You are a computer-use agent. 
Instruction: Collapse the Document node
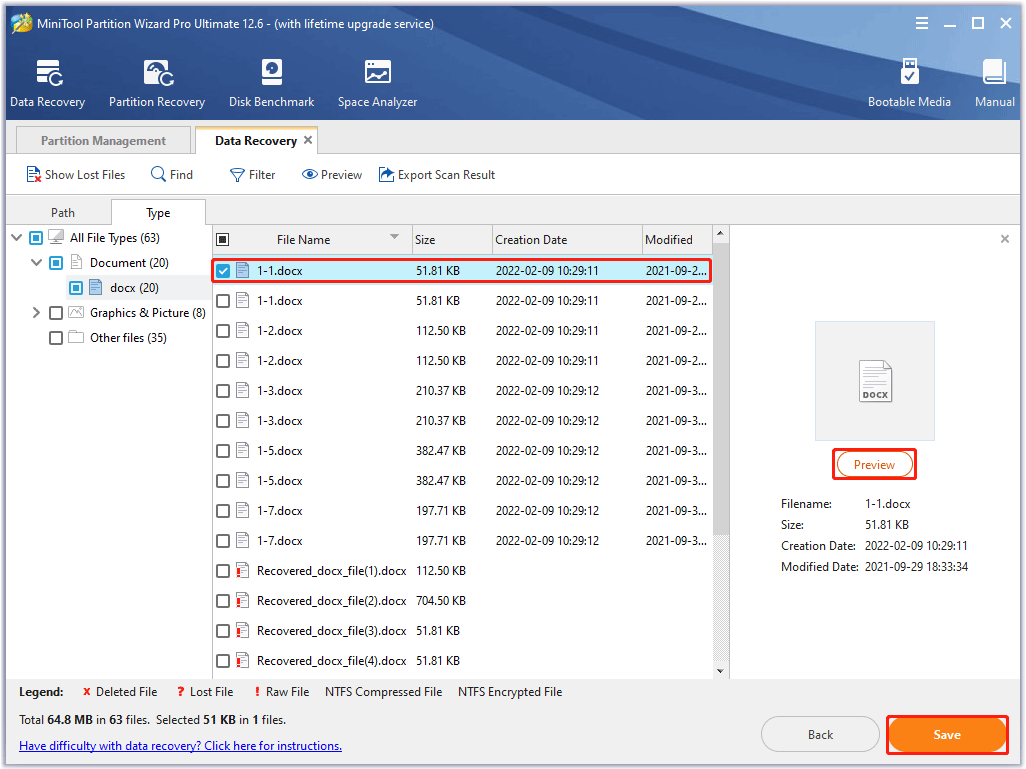point(37,262)
